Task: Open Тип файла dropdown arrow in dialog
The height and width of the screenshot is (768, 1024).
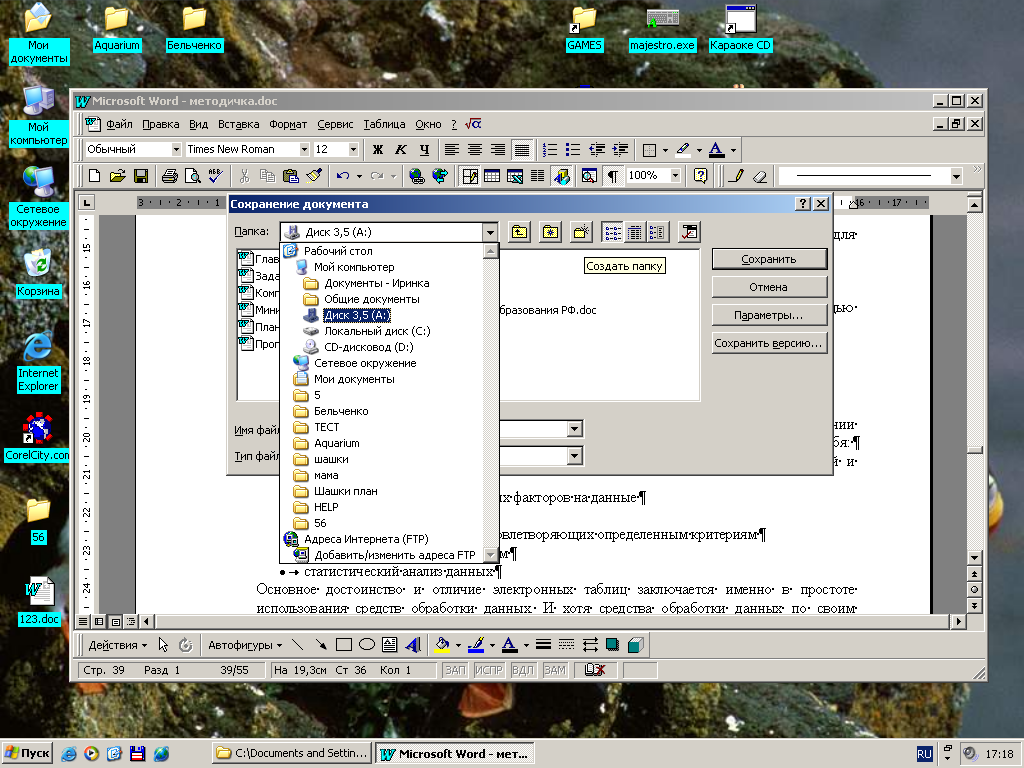Action: click(x=575, y=456)
